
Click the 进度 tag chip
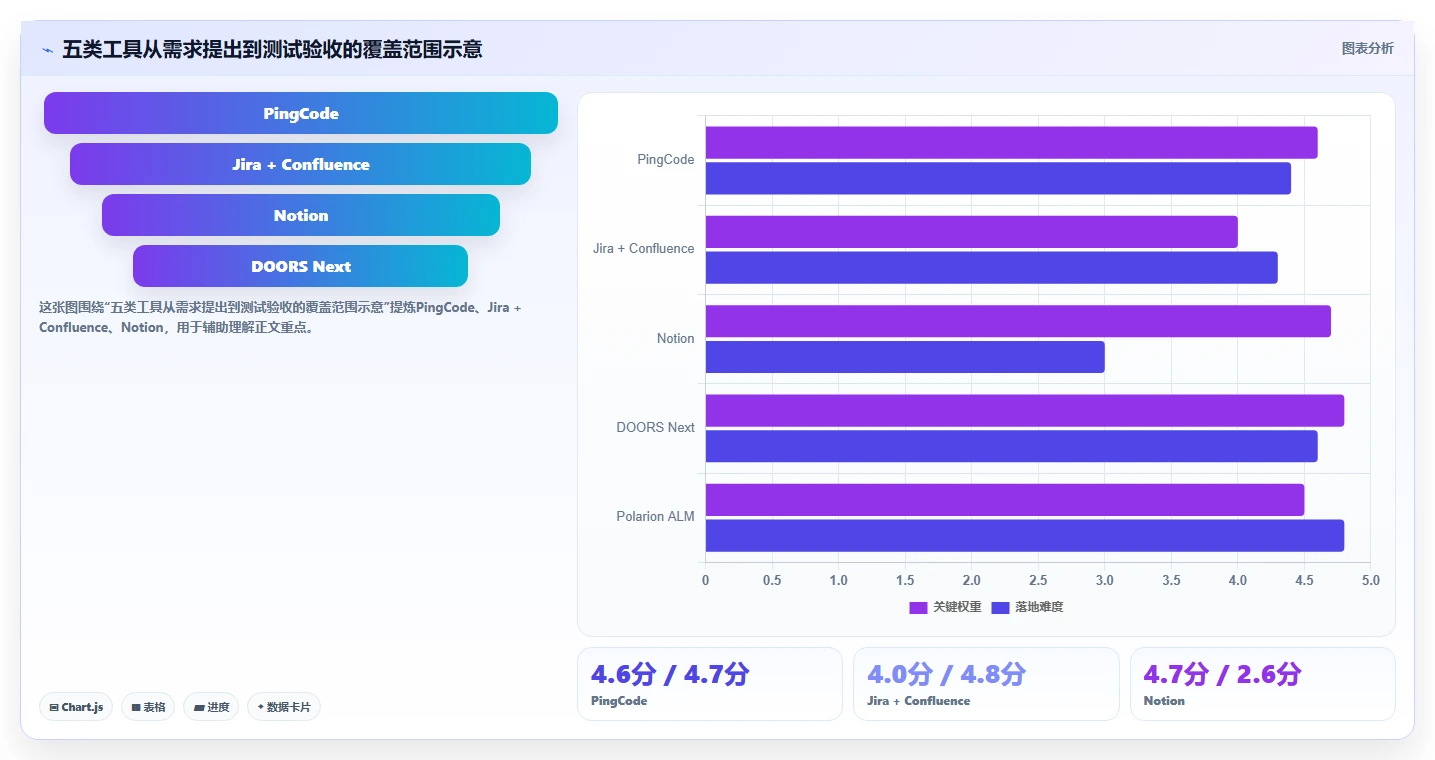[x=211, y=707]
